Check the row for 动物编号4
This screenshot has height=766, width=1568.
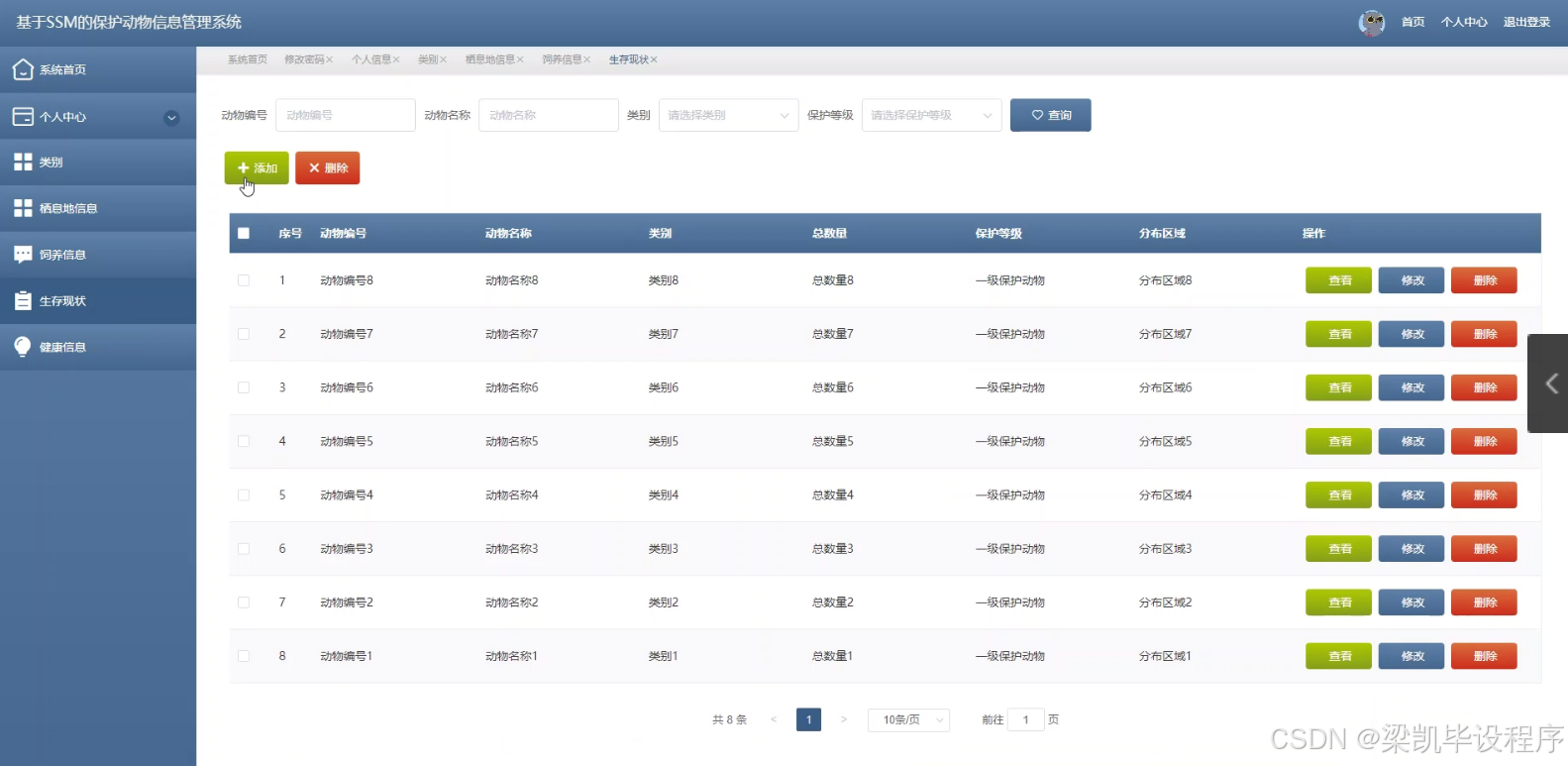click(244, 494)
